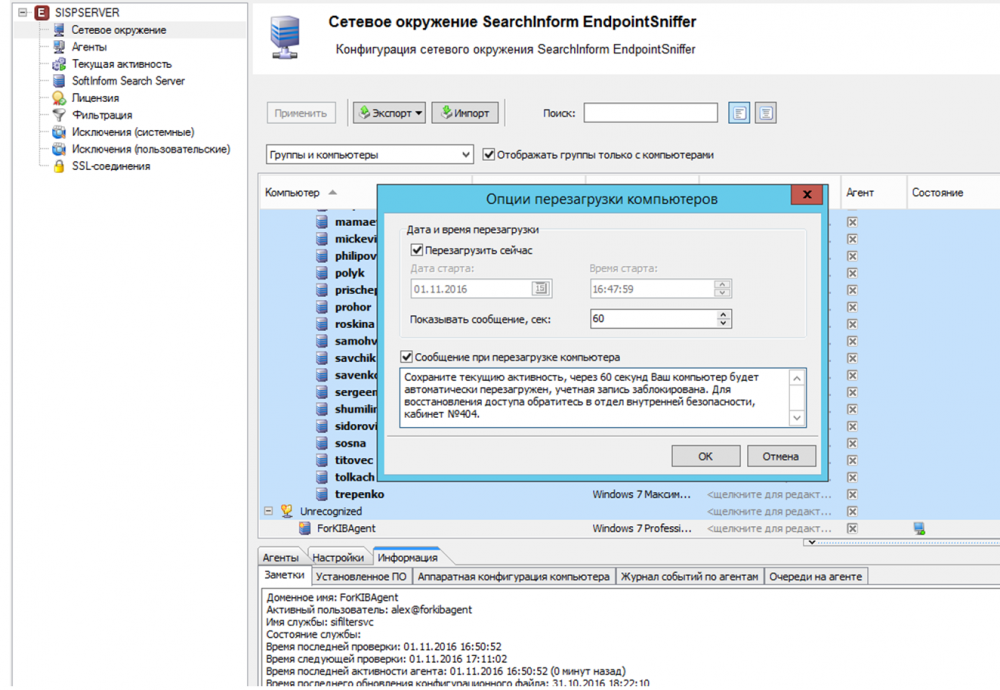Click second view mode icon near search
The image size is (1000, 690).
[765, 113]
